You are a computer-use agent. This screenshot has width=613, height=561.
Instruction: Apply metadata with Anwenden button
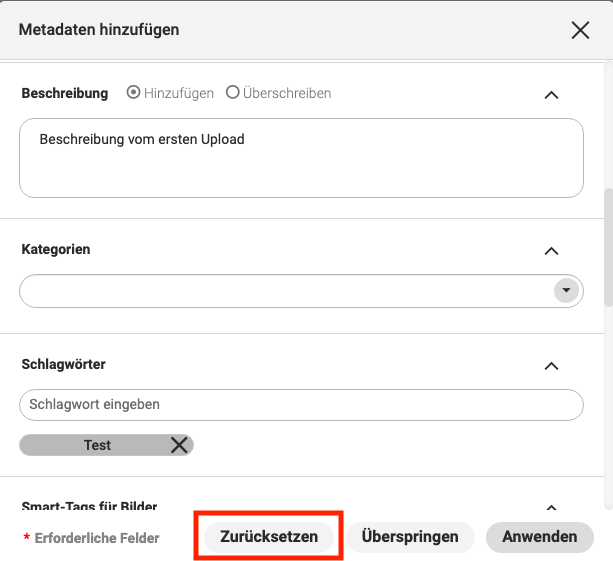pyautogui.click(x=540, y=537)
